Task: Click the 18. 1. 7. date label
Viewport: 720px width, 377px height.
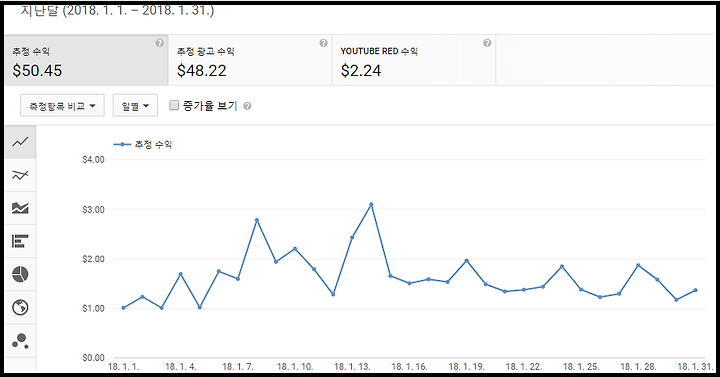Action: [x=237, y=367]
